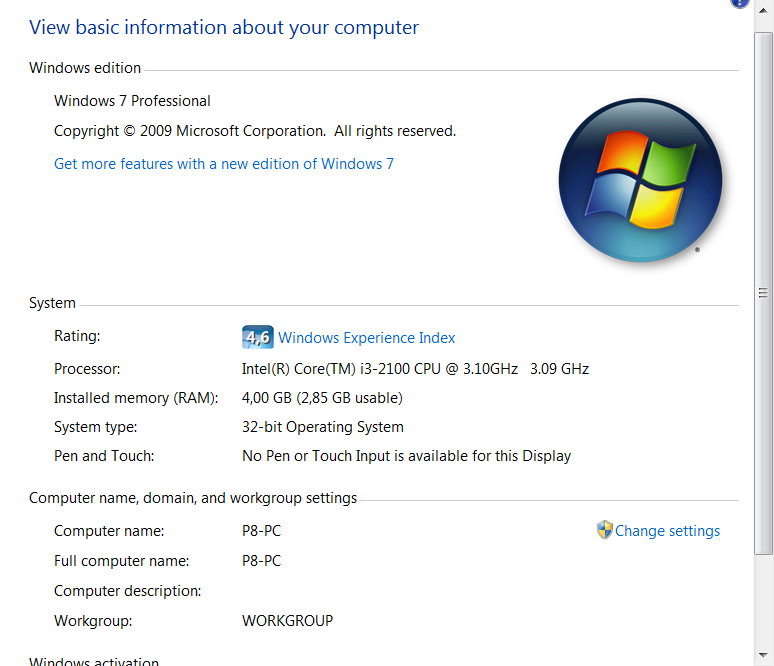The height and width of the screenshot is (666, 774).
Task: Click the Computer name: label
Action: [109, 531]
